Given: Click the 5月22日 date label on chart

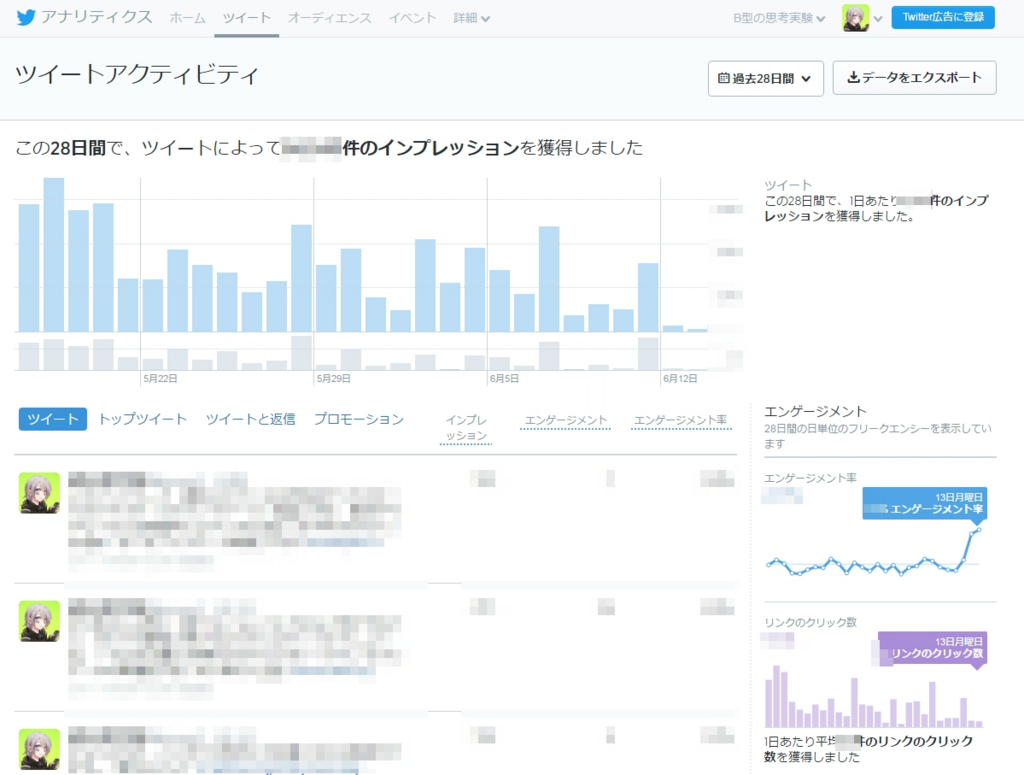Looking at the screenshot, I should pyautogui.click(x=160, y=379).
